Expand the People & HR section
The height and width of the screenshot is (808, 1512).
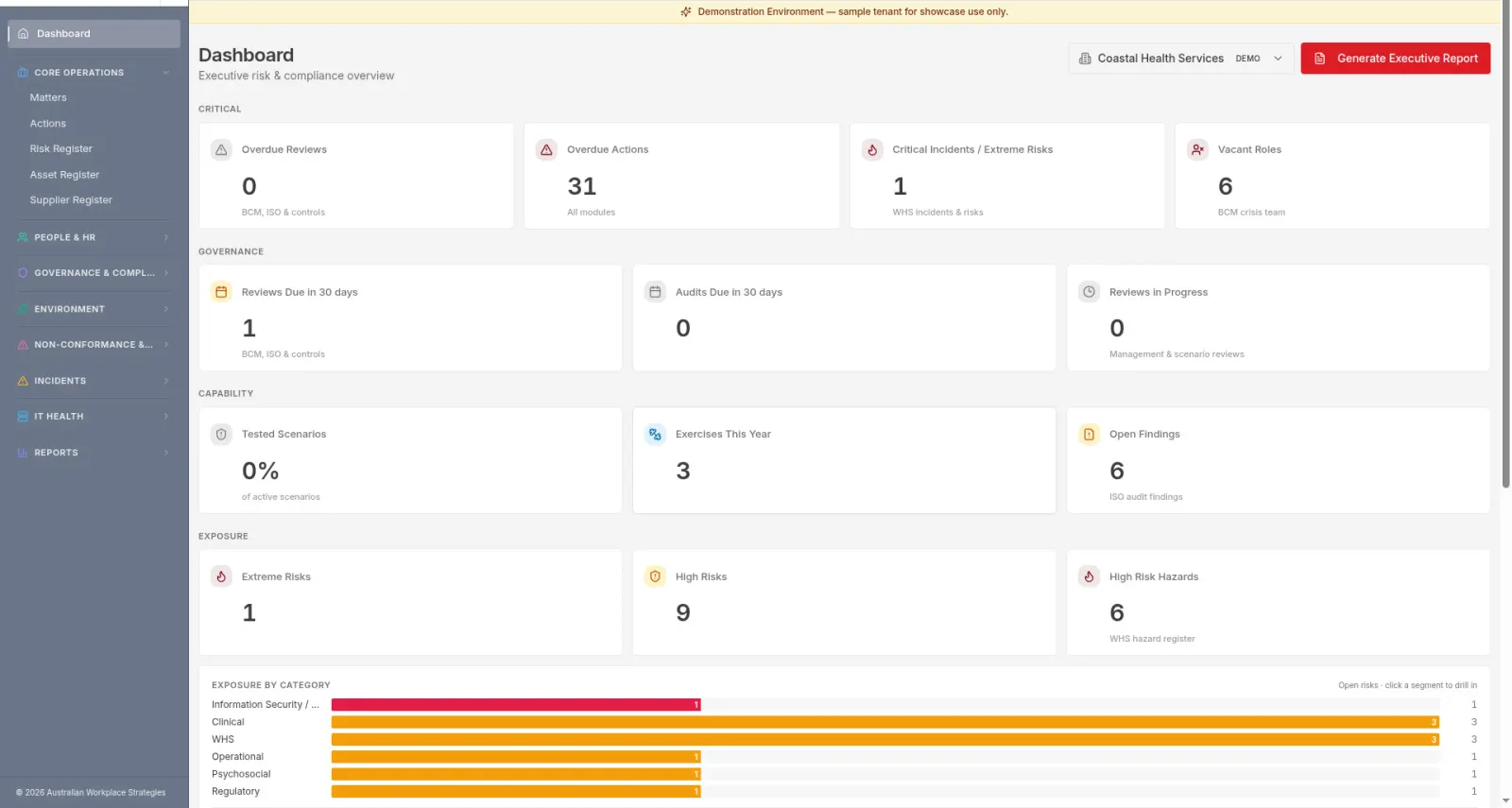click(x=166, y=237)
